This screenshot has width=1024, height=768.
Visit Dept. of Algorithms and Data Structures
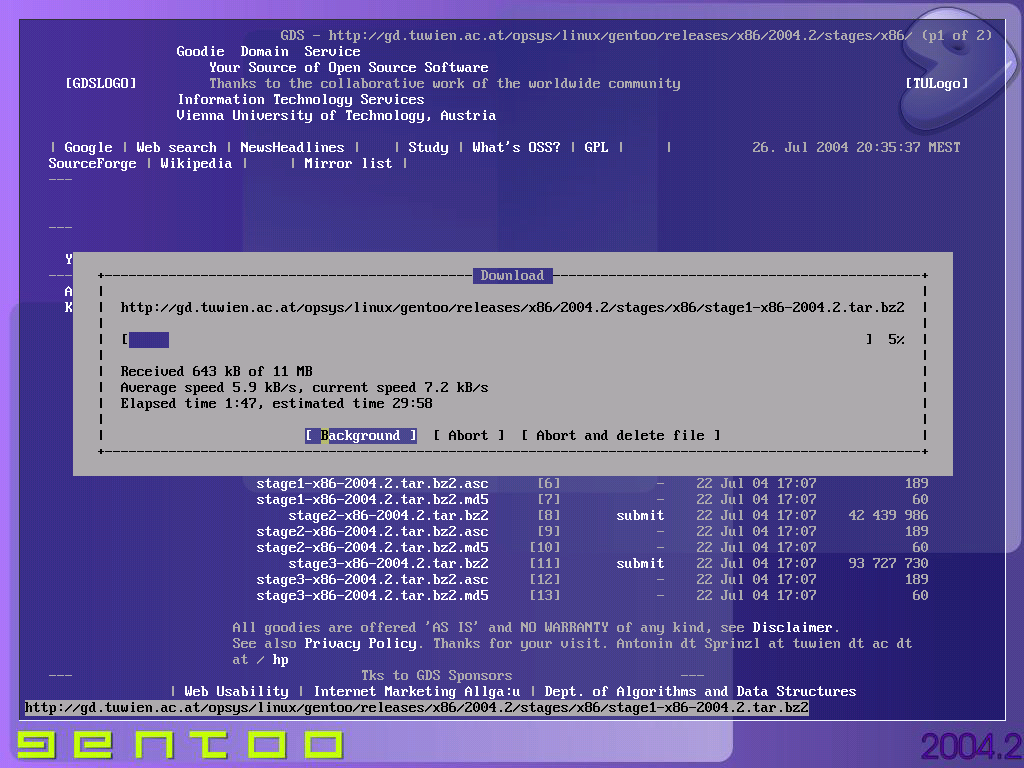pyautogui.click(x=700, y=692)
